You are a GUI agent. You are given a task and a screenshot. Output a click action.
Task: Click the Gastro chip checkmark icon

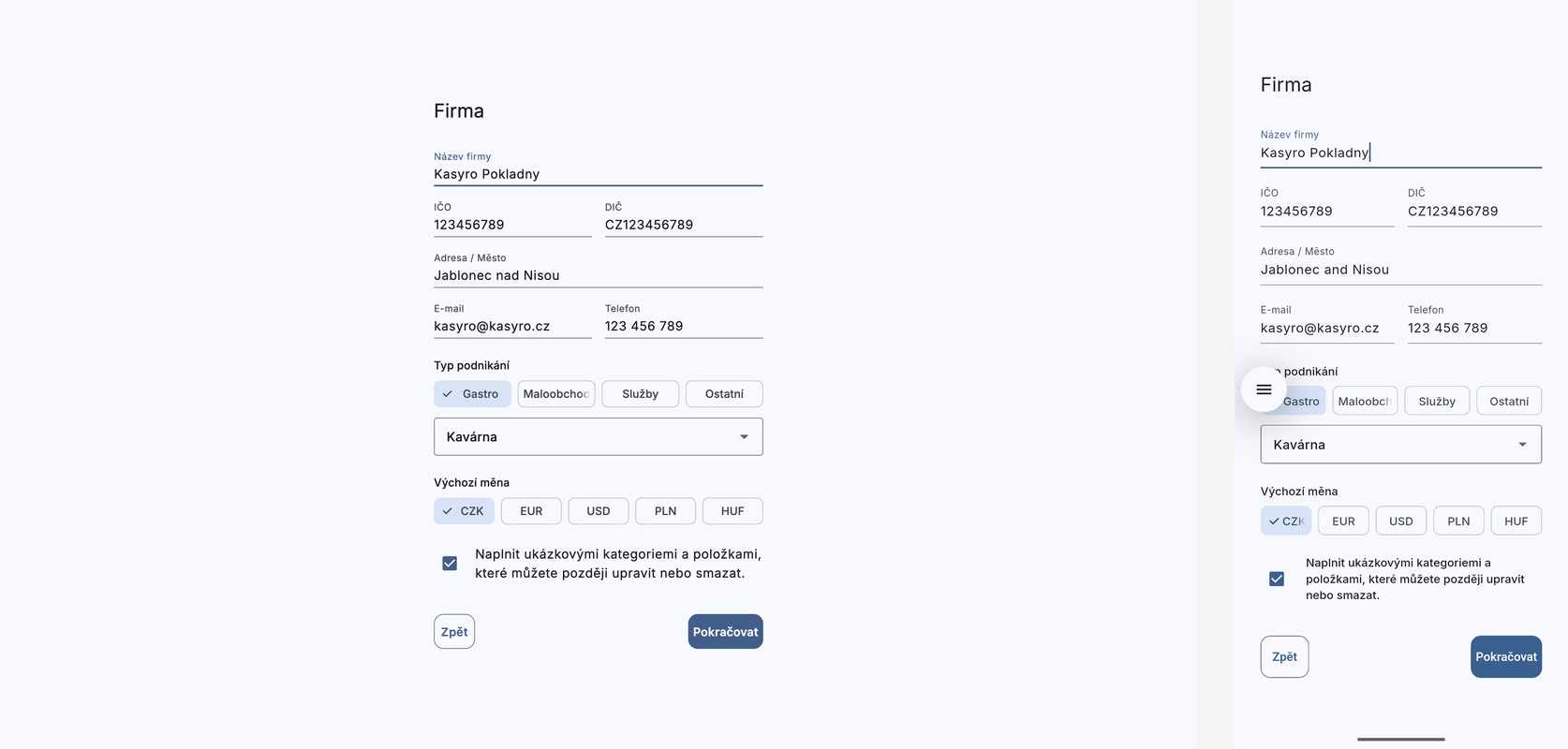pyautogui.click(x=448, y=394)
